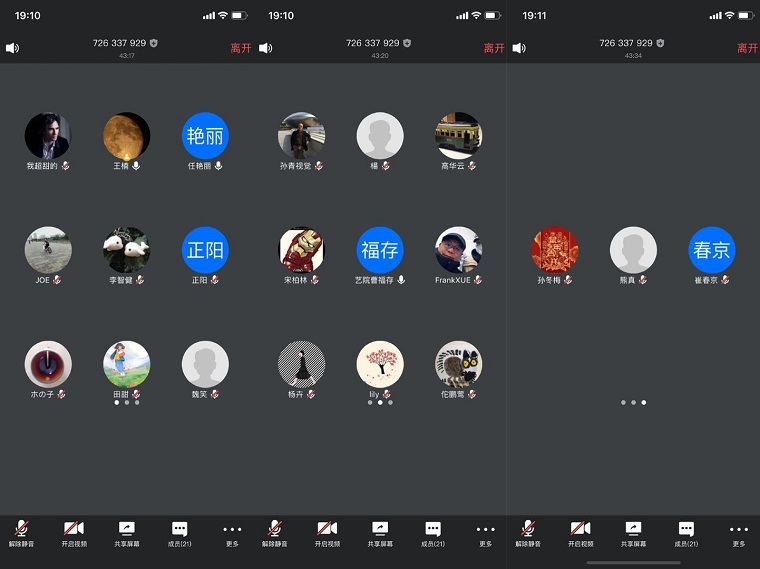Screen dimensions: 760x569
Task: Click the shield icon beside leftmost meeting ID
Action: (x=154, y=44)
